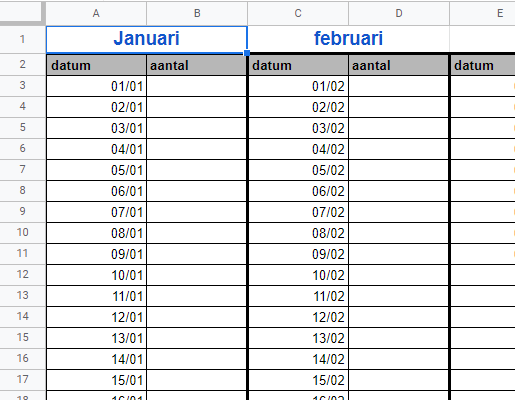Viewport: 515px width, 400px height.
Task: Select row 1 header
Action: 22,39
